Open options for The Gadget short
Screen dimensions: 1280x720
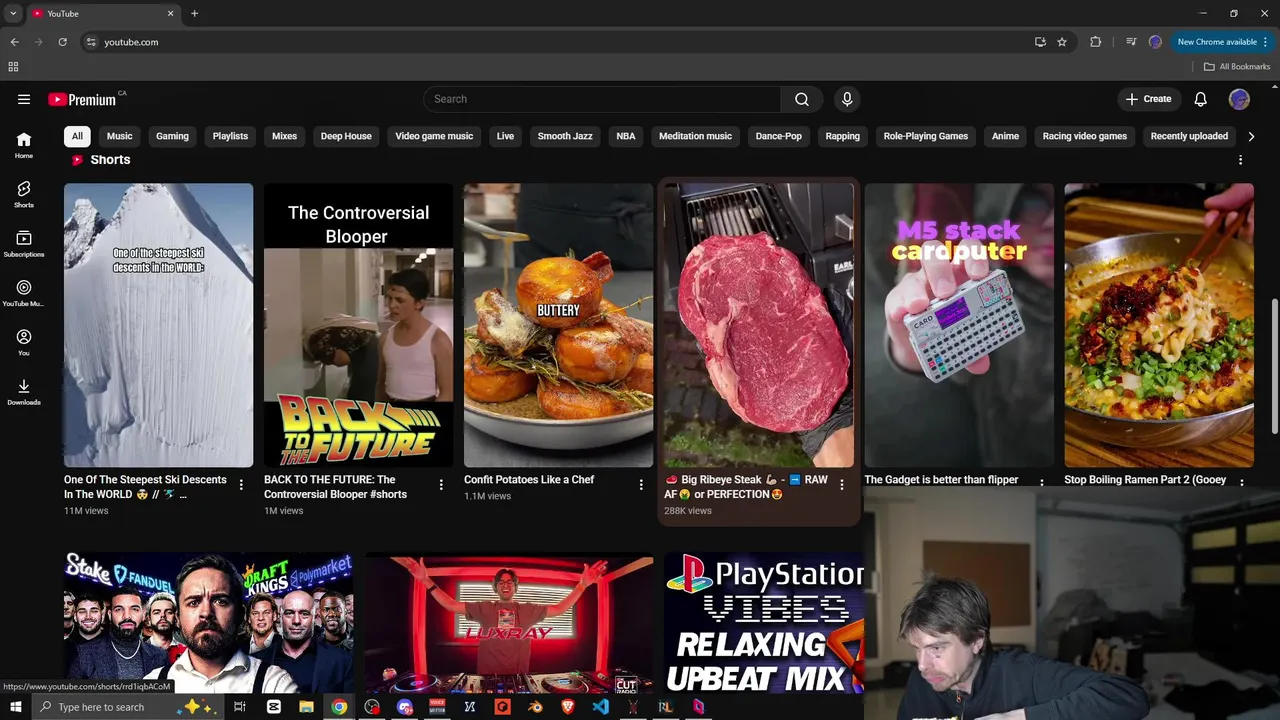1042,482
